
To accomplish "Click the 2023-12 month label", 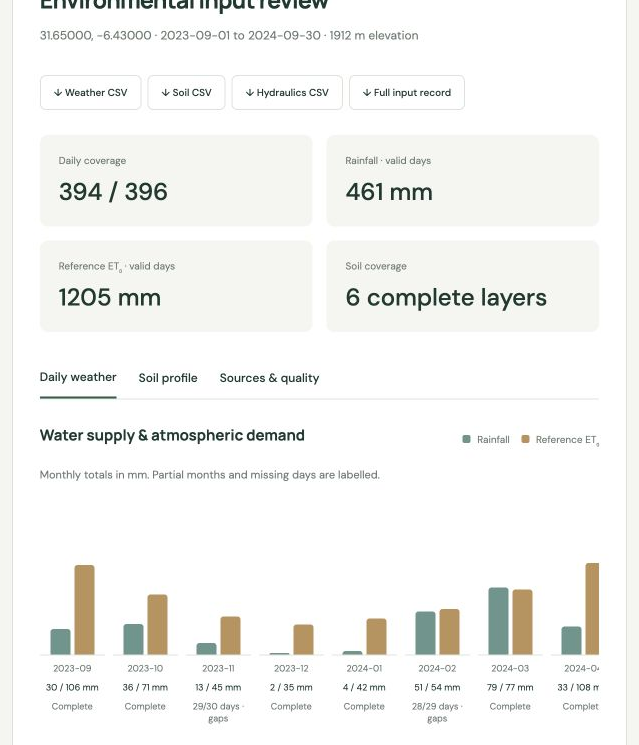I will pos(291,669).
